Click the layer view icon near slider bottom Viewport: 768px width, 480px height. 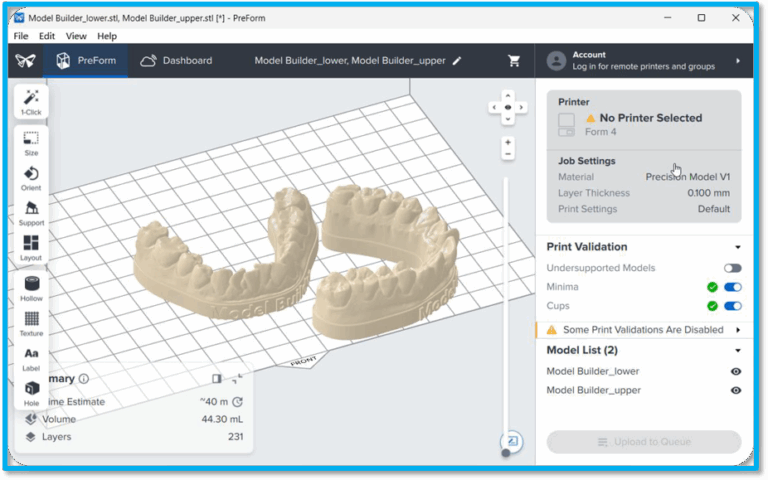pos(512,441)
